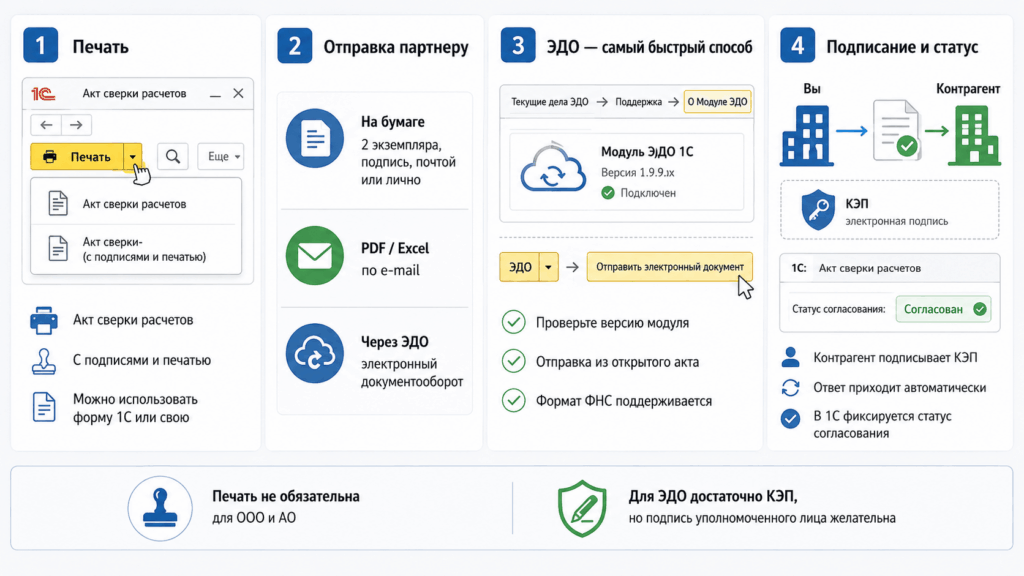Click the Статус согласования label
Viewport: 1024px width, 576px height.
(x=839, y=309)
